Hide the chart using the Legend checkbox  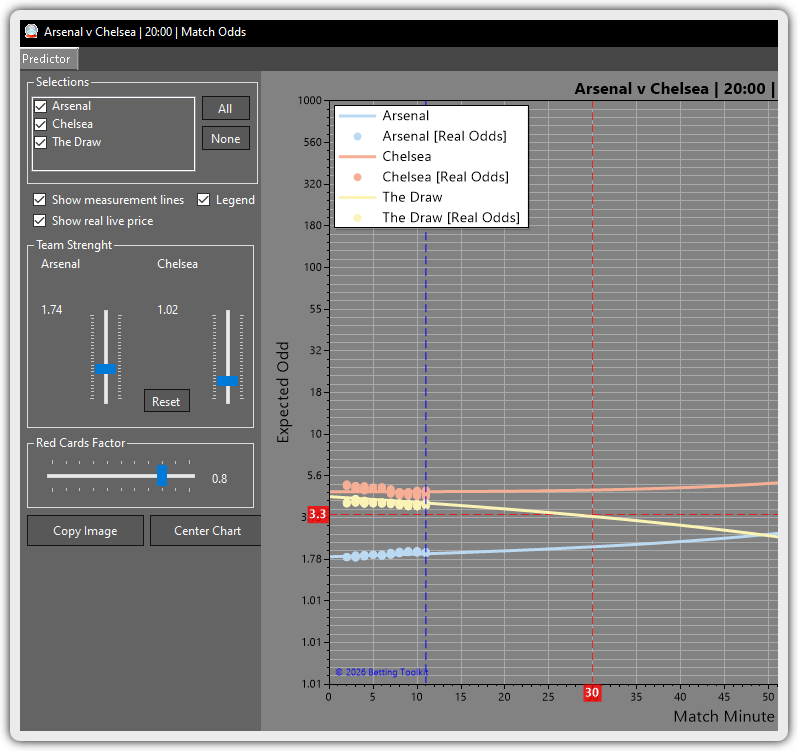(204, 200)
